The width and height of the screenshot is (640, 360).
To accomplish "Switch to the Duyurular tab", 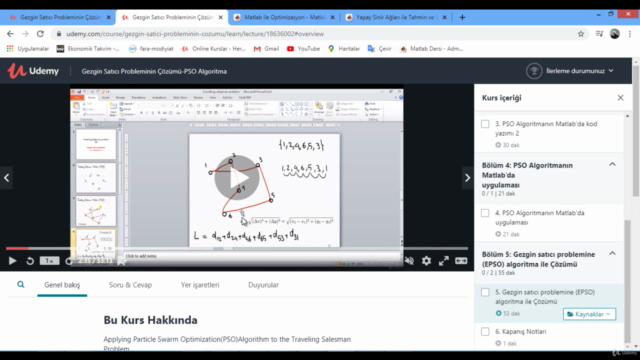I will [263, 285].
